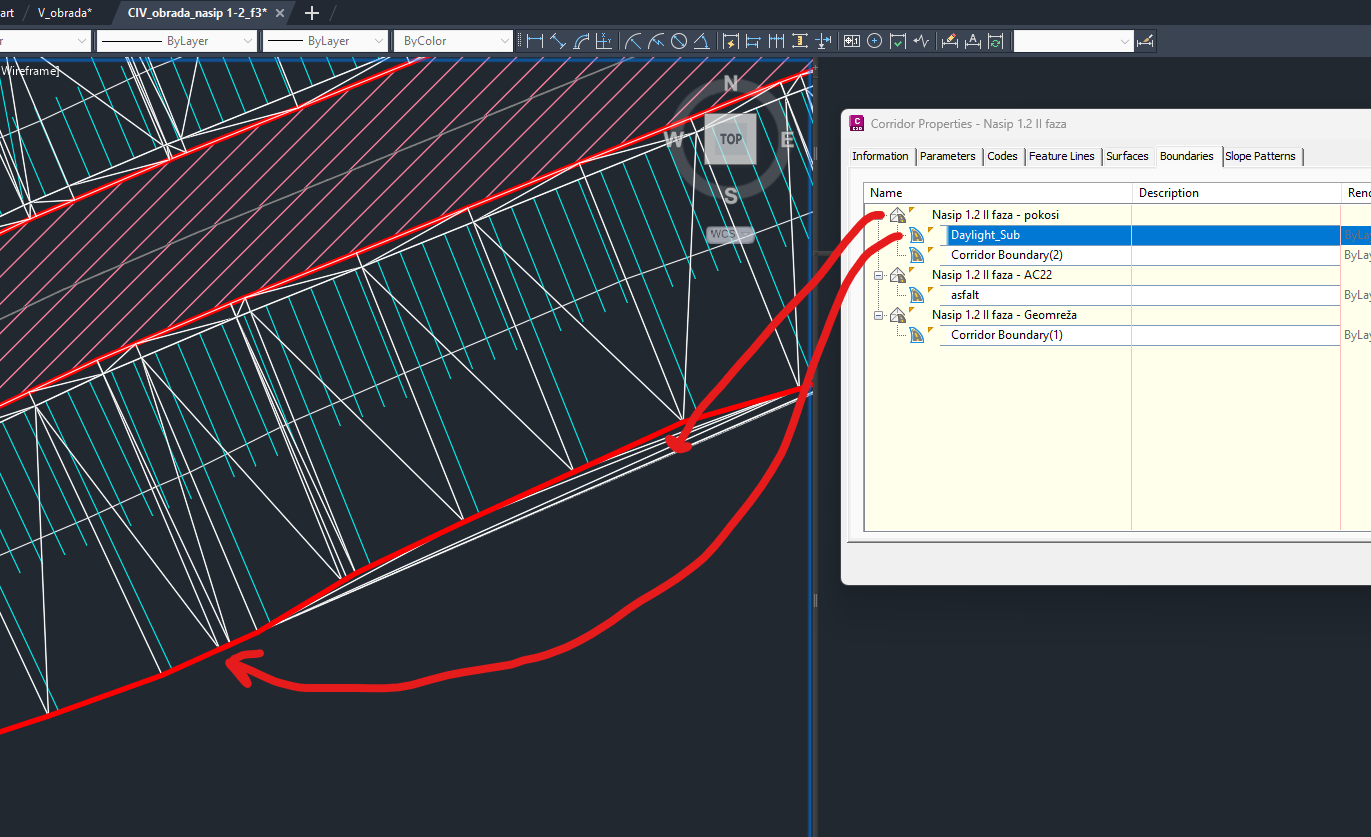1371x837 pixels.
Task: Select the Angular dimension tool
Action: coord(702,41)
